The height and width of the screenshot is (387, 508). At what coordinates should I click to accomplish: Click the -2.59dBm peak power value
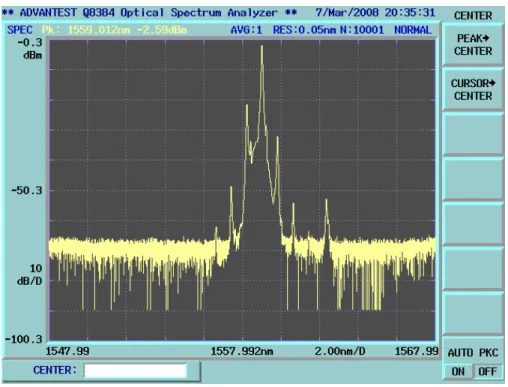tap(162, 30)
